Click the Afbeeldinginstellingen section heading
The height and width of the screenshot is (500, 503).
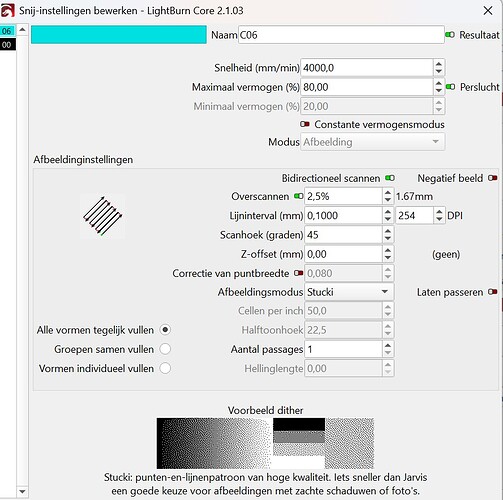83,160
